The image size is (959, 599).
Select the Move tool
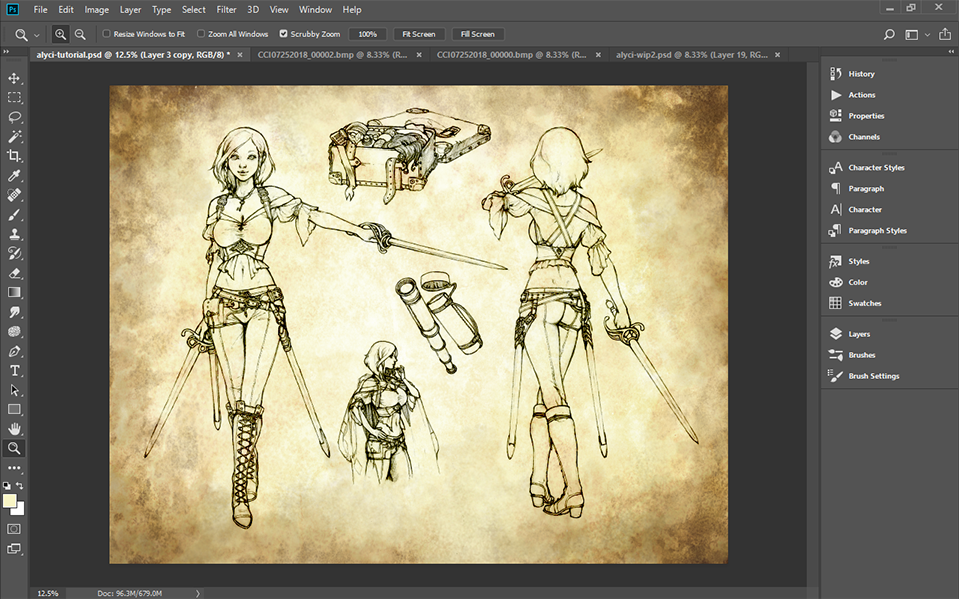14,78
